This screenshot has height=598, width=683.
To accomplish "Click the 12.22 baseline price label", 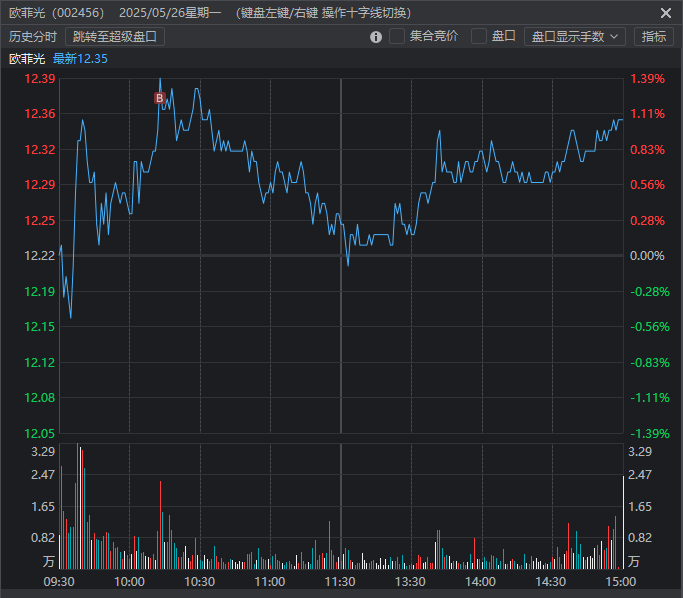I will pyautogui.click(x=40, y=256).
